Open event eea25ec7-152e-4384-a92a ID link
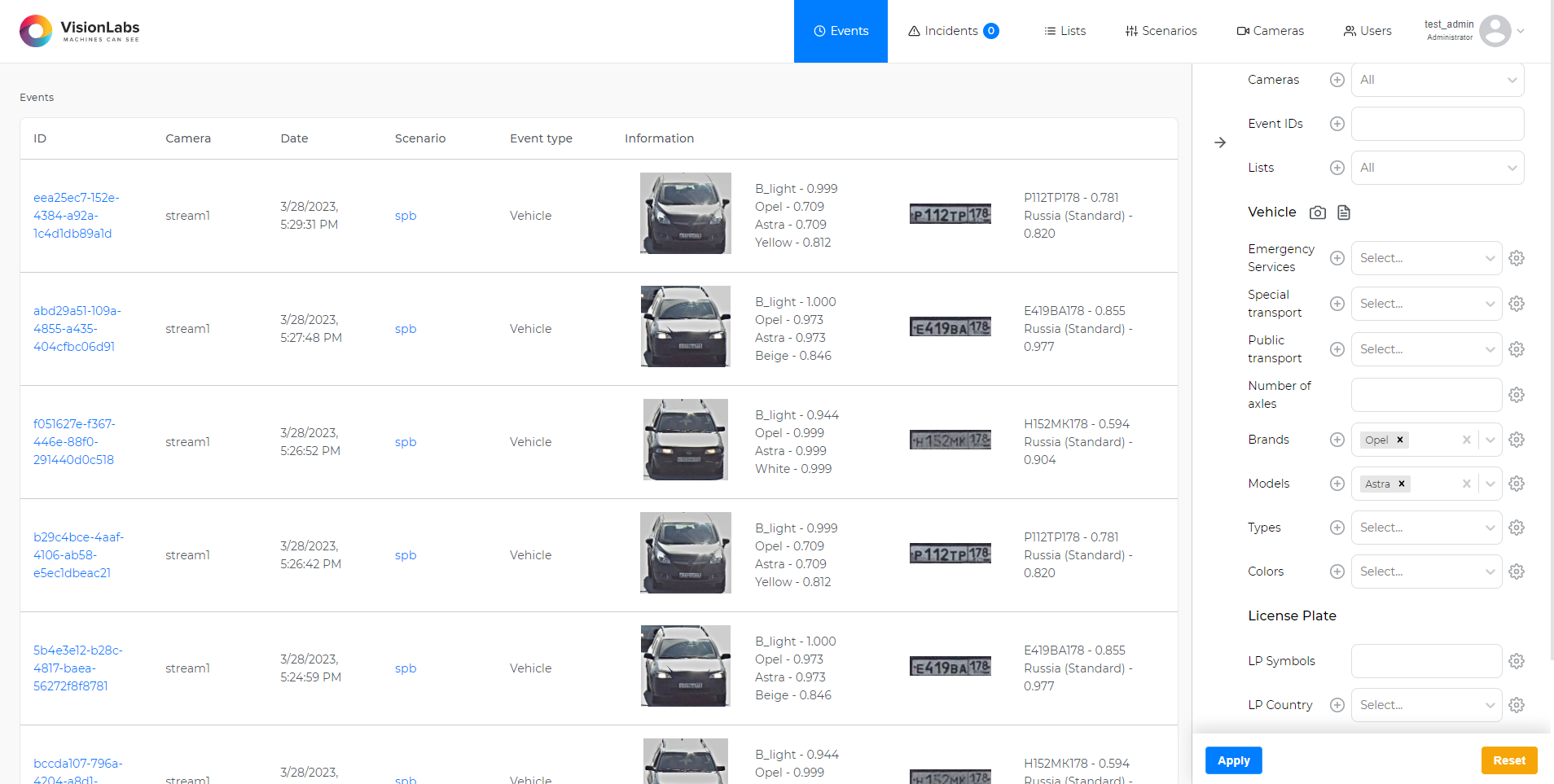The height and width of the screenshot is (784, 1554). 76,216
